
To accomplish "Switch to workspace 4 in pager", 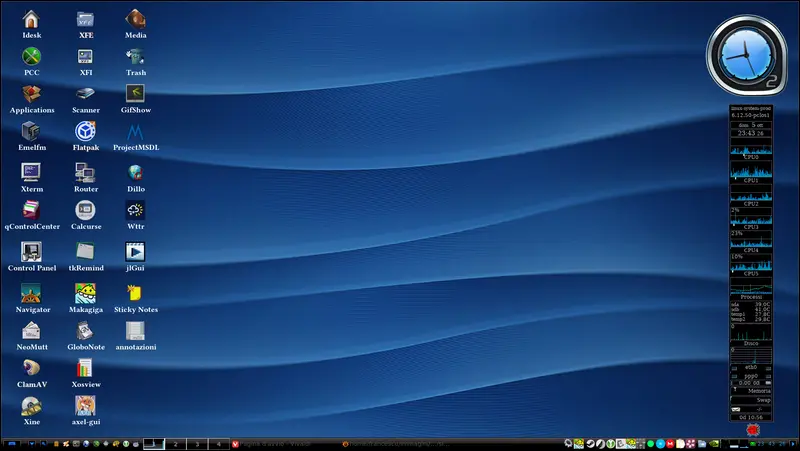I will pyautogui.click(x=219, y=444).
